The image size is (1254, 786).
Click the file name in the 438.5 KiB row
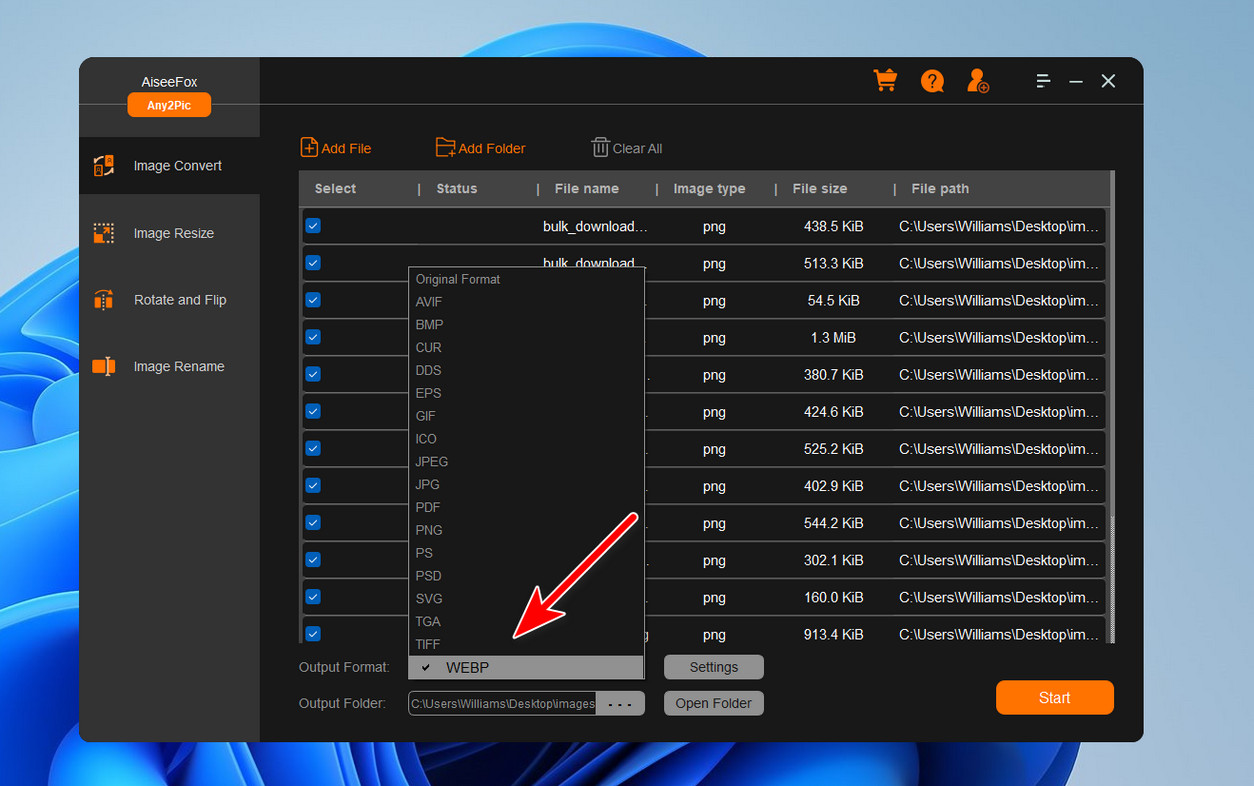[x=596, y=226]
